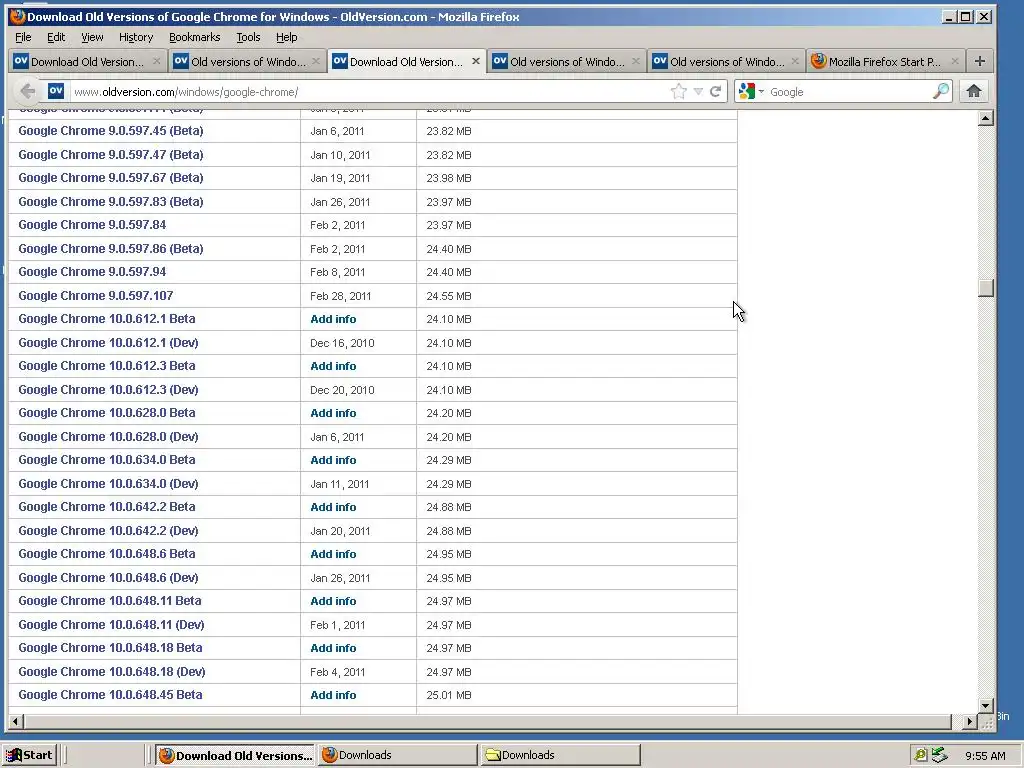The image size is (1024, 768).
Task: Open the Bookmarks menu
Action: (195, 37)
